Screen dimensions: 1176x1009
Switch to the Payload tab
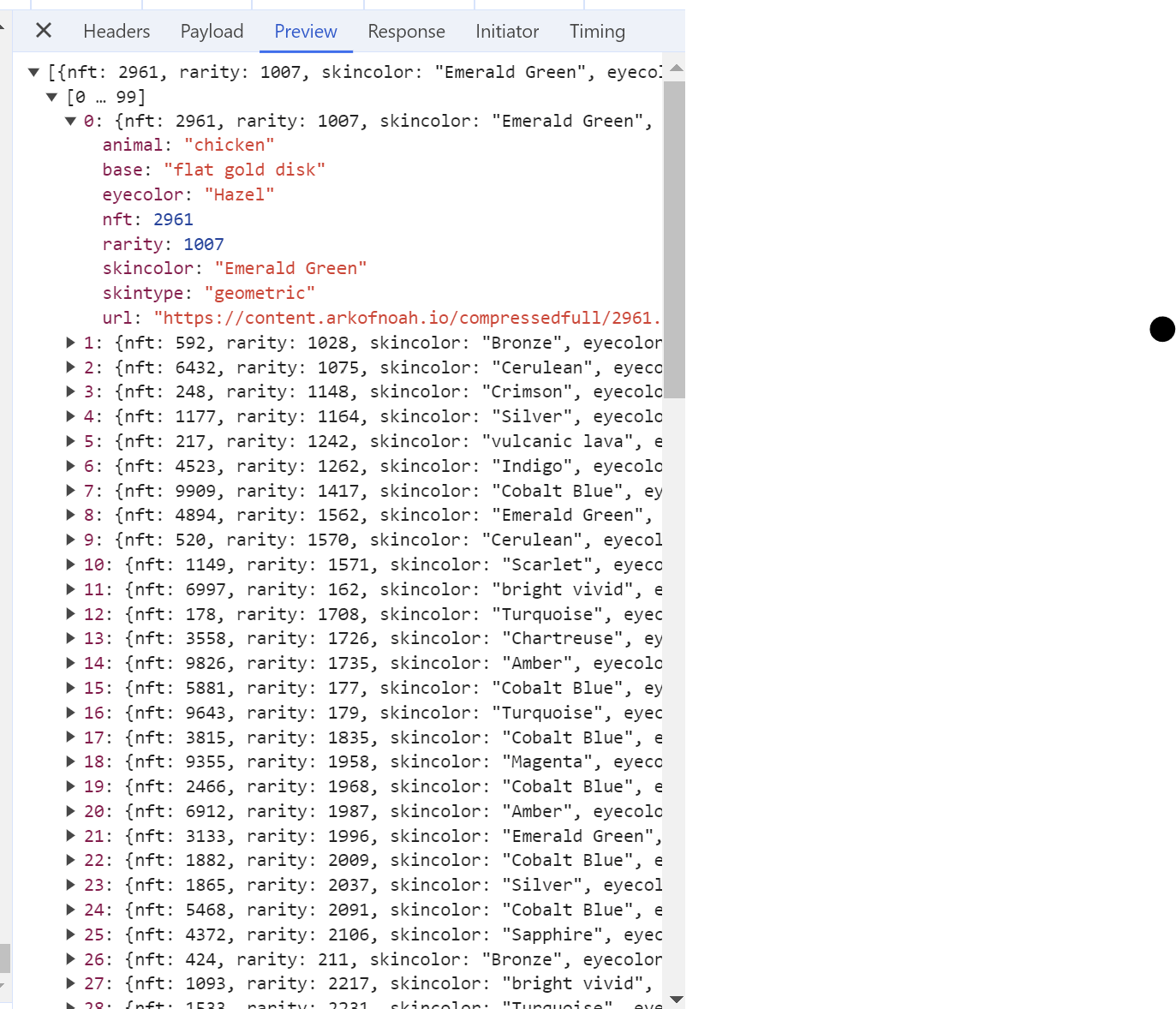click(x=212, y=32)
